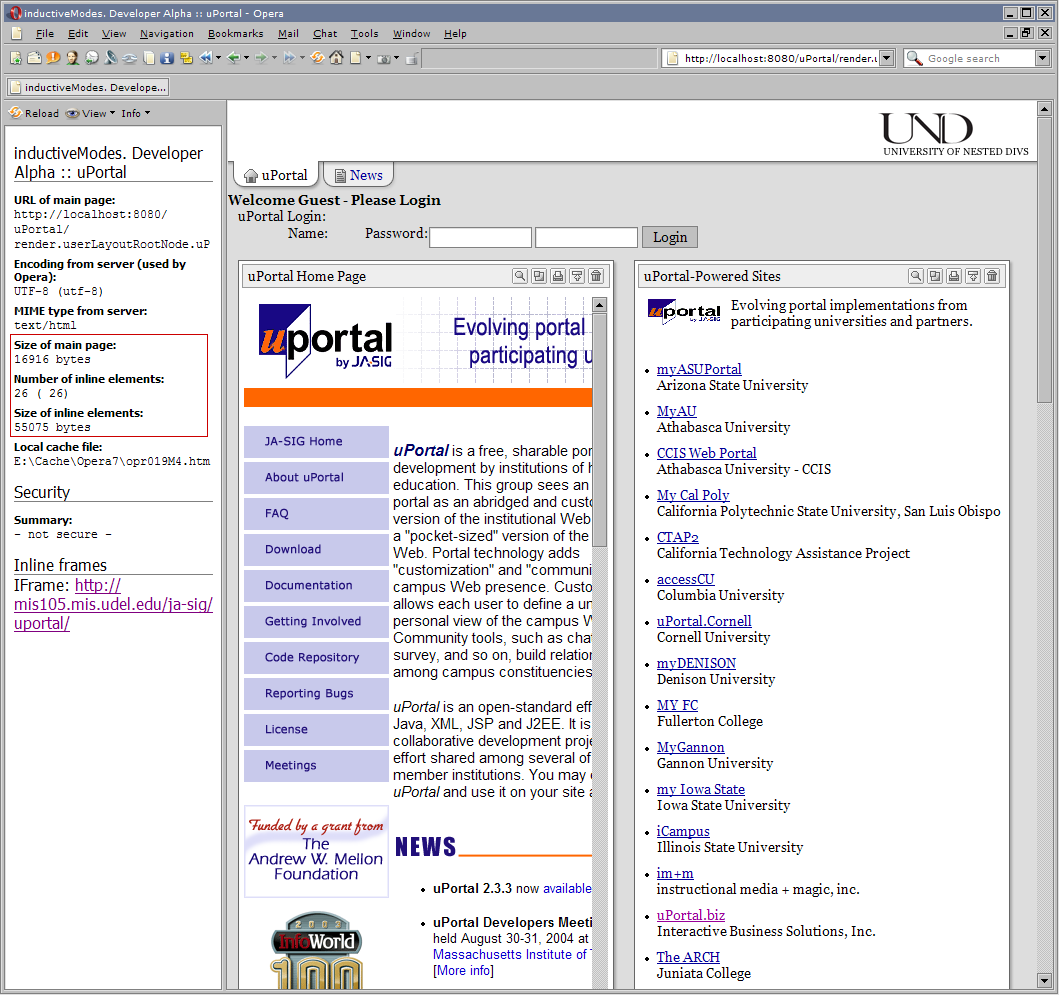The image size is (1059, 995).
Task: Print the uPortal-Powered Sites channel
Action: [x=954, y=276]
